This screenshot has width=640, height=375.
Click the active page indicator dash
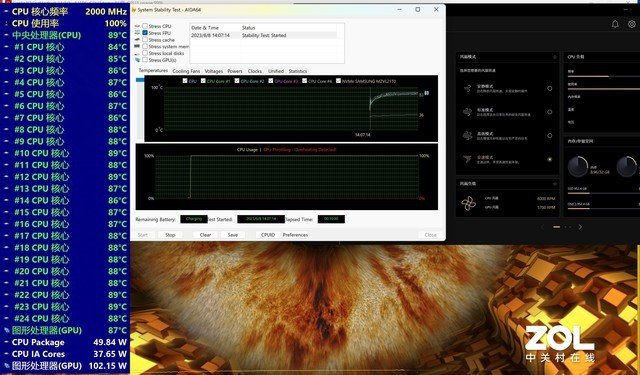point(556,227)
